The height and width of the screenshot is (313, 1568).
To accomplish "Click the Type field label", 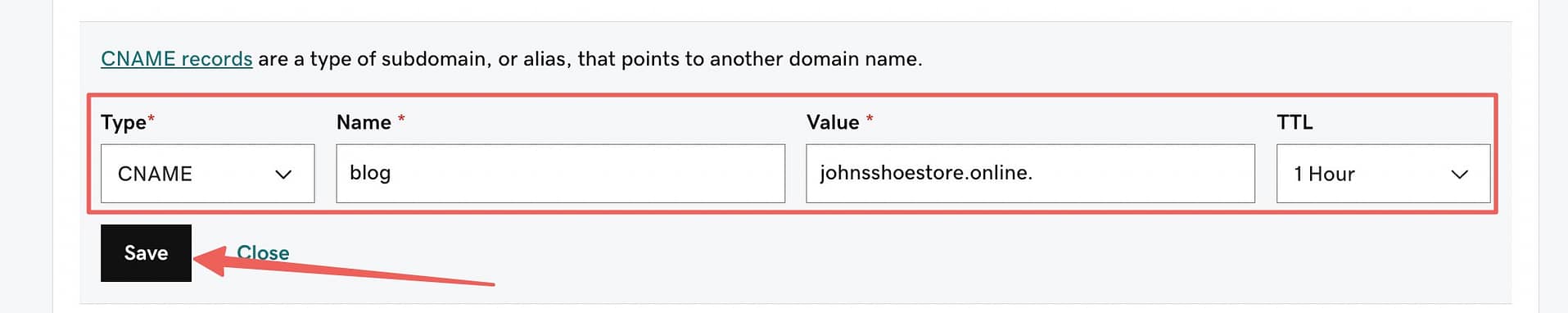I will tap(124, 123).
